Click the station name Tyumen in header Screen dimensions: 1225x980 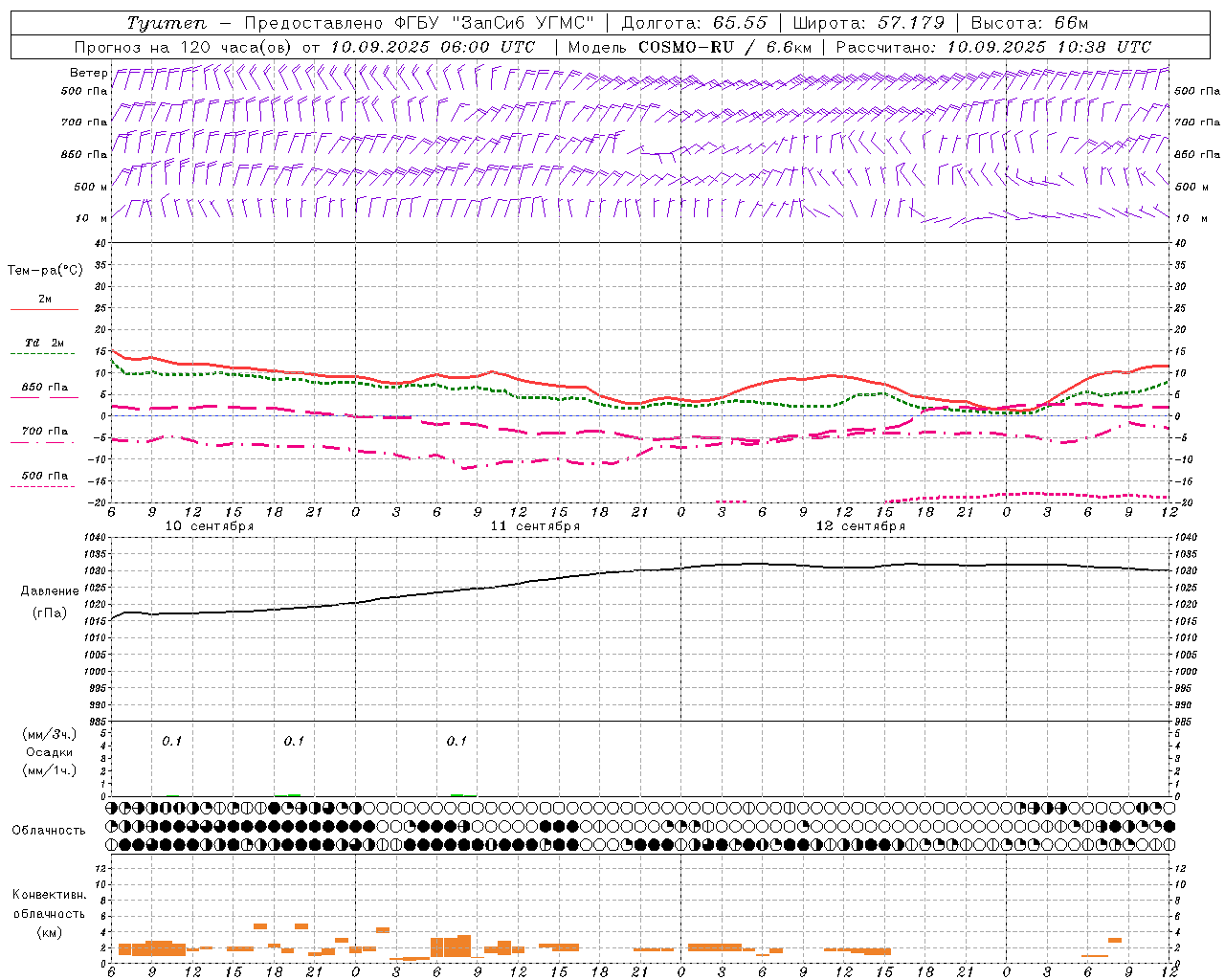click(x=166, y=23)
